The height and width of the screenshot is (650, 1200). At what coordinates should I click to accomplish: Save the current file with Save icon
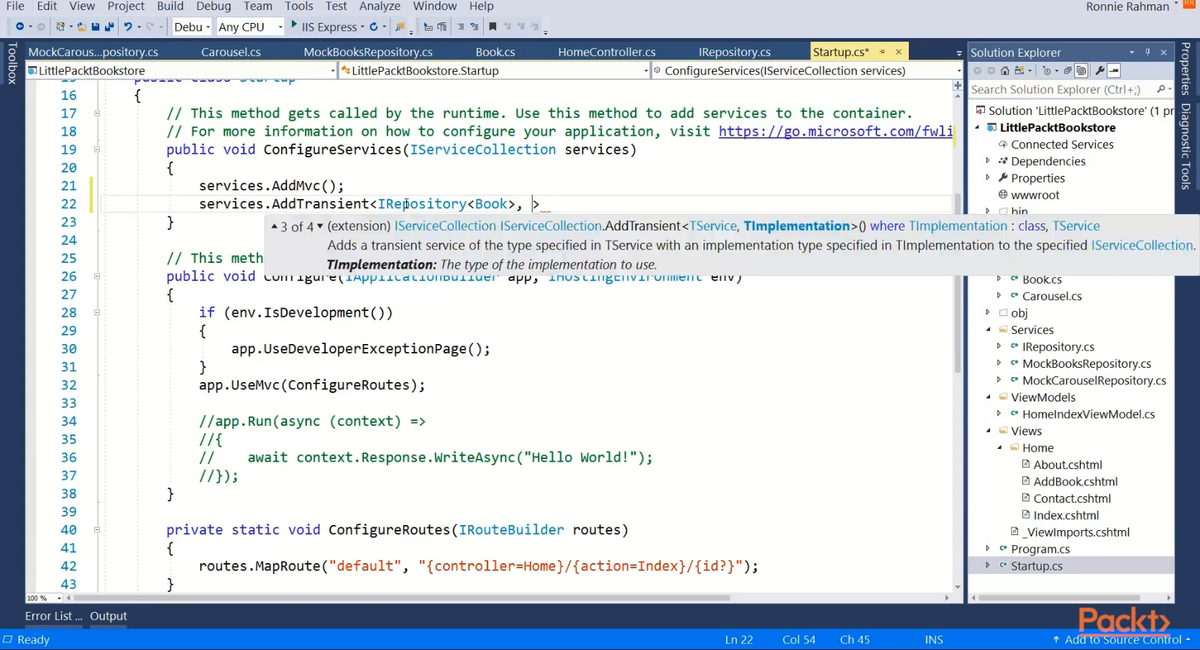click(96, 27)
